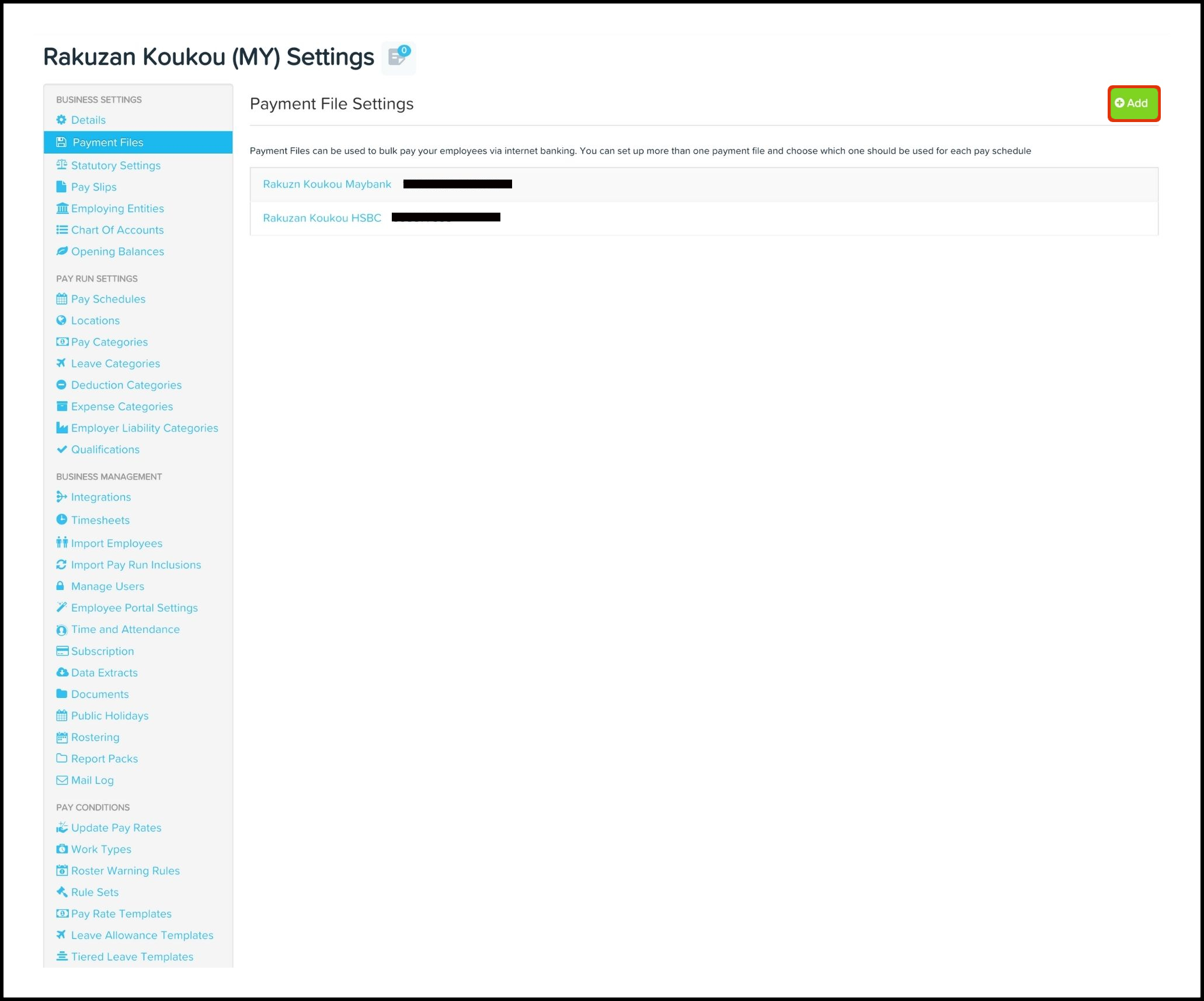This screenshot has height=1001, width=1204.
Task: Click the envelope icon next to Mail Log
Action: pyautogui.click(x=62, y=780)
